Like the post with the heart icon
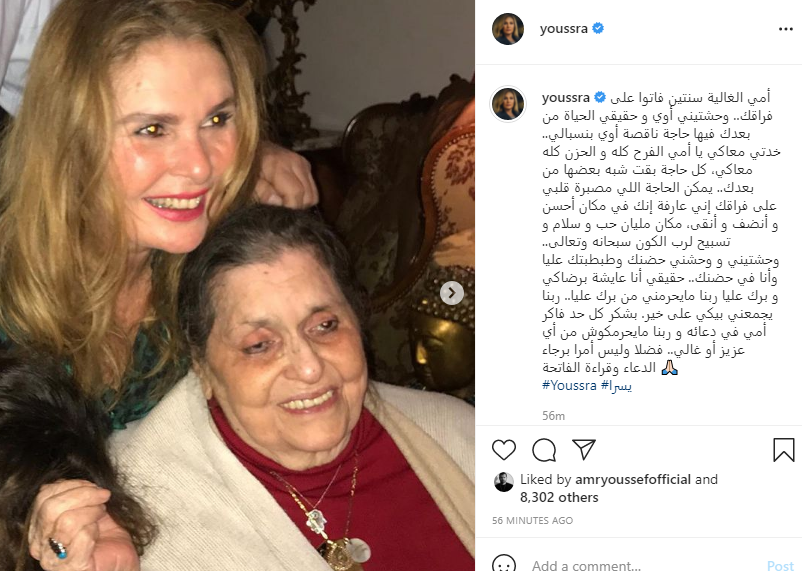The width and height of the screenshot is (802, 571). point(504,450)
